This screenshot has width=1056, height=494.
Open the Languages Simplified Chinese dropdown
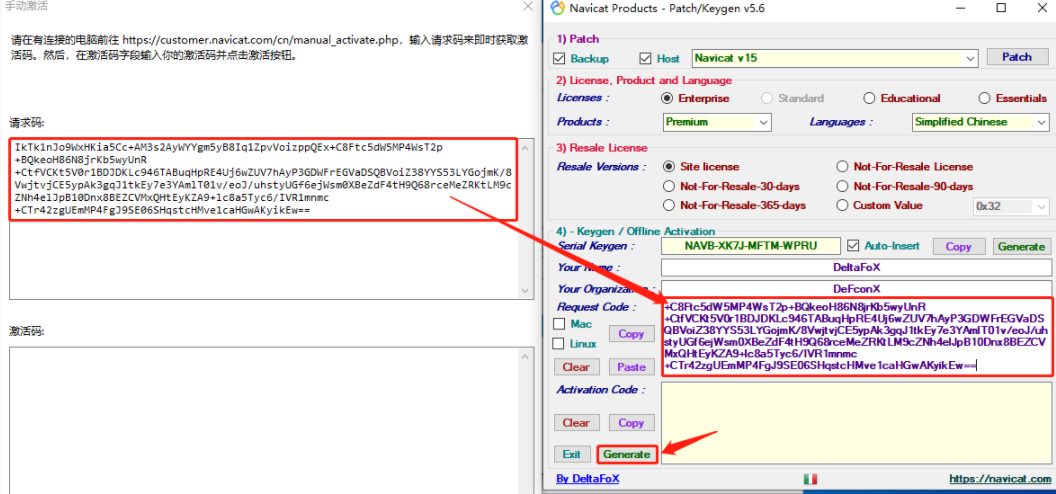(x=1042, y=122)
